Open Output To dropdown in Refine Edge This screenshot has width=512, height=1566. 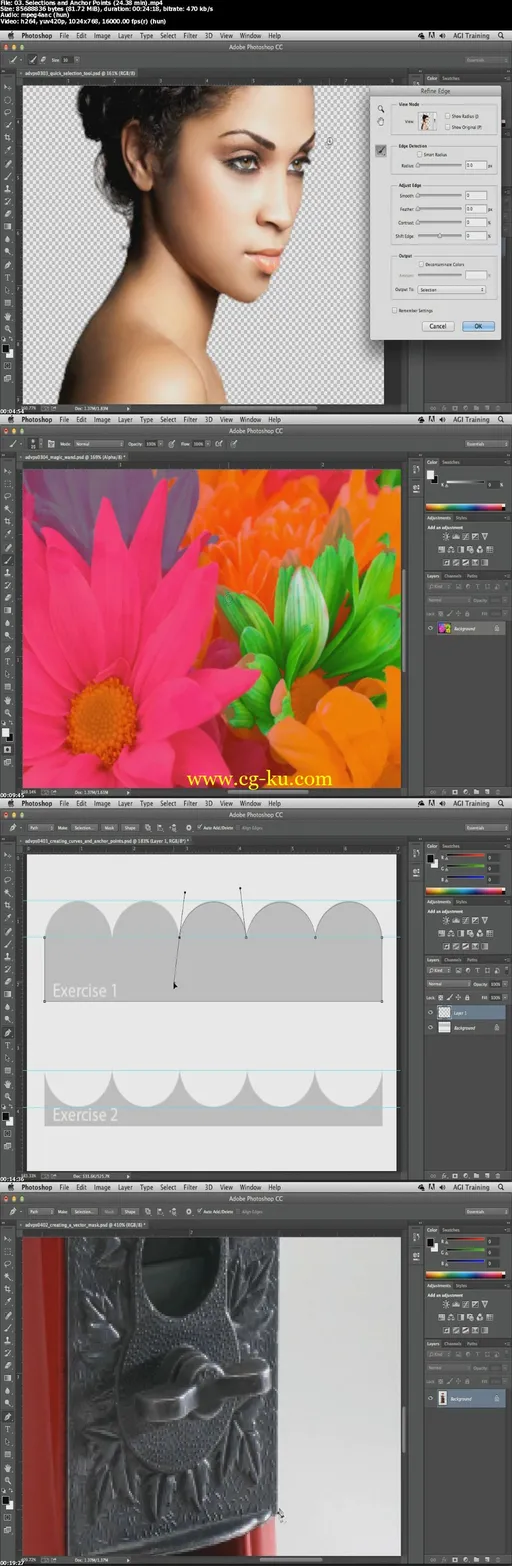452,289
